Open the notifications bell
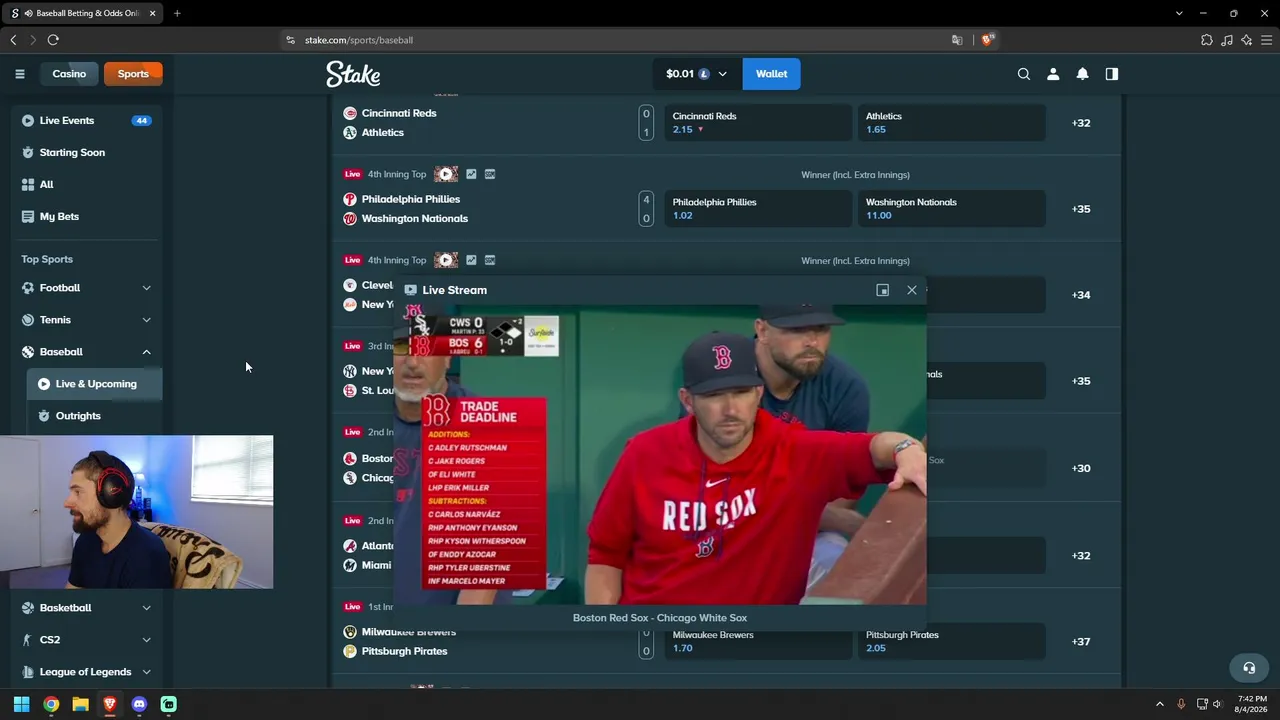This screenshot has width=1280, height=720. [x=1082, y=74]
